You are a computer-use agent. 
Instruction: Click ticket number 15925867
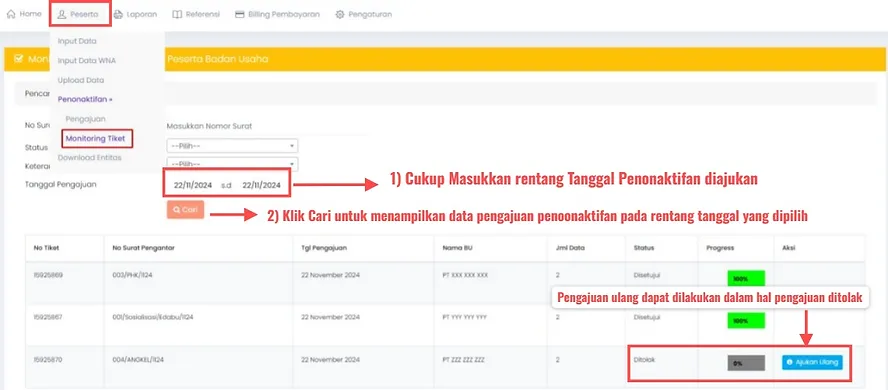pos(48,317)
